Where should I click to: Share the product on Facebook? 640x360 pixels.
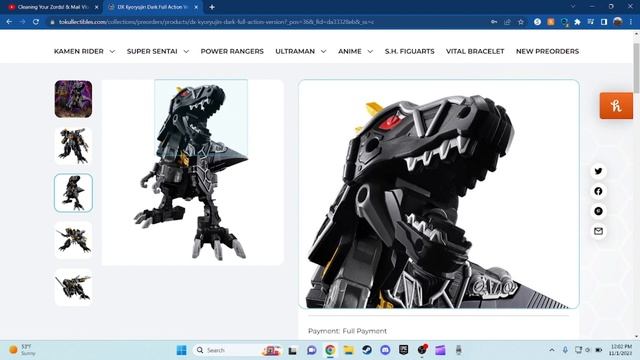[598, 191]
